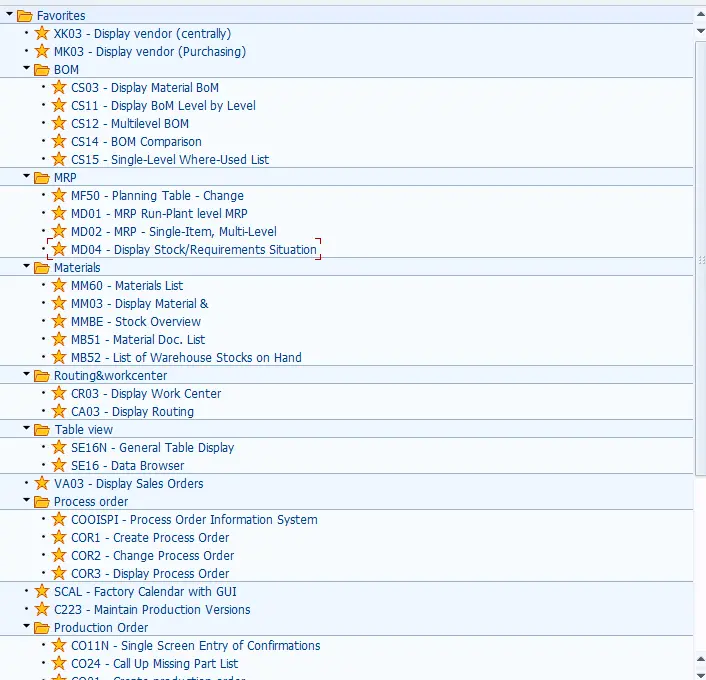Click the star icon beside SE16N entry
Screen dimensions: 706x680
click(59, 447)
